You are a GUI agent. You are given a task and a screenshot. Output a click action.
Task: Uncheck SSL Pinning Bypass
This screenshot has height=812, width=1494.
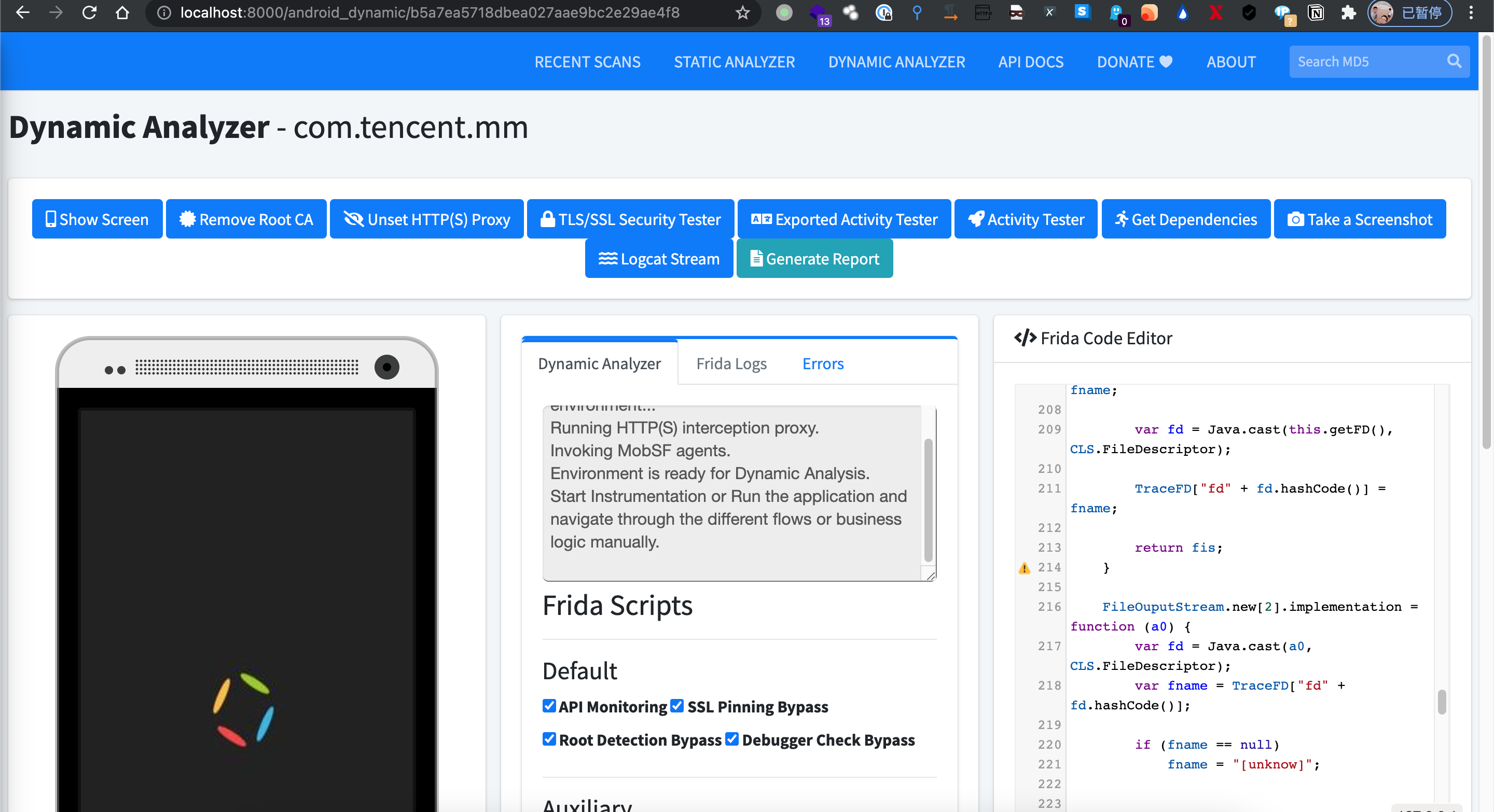[676, 705]
